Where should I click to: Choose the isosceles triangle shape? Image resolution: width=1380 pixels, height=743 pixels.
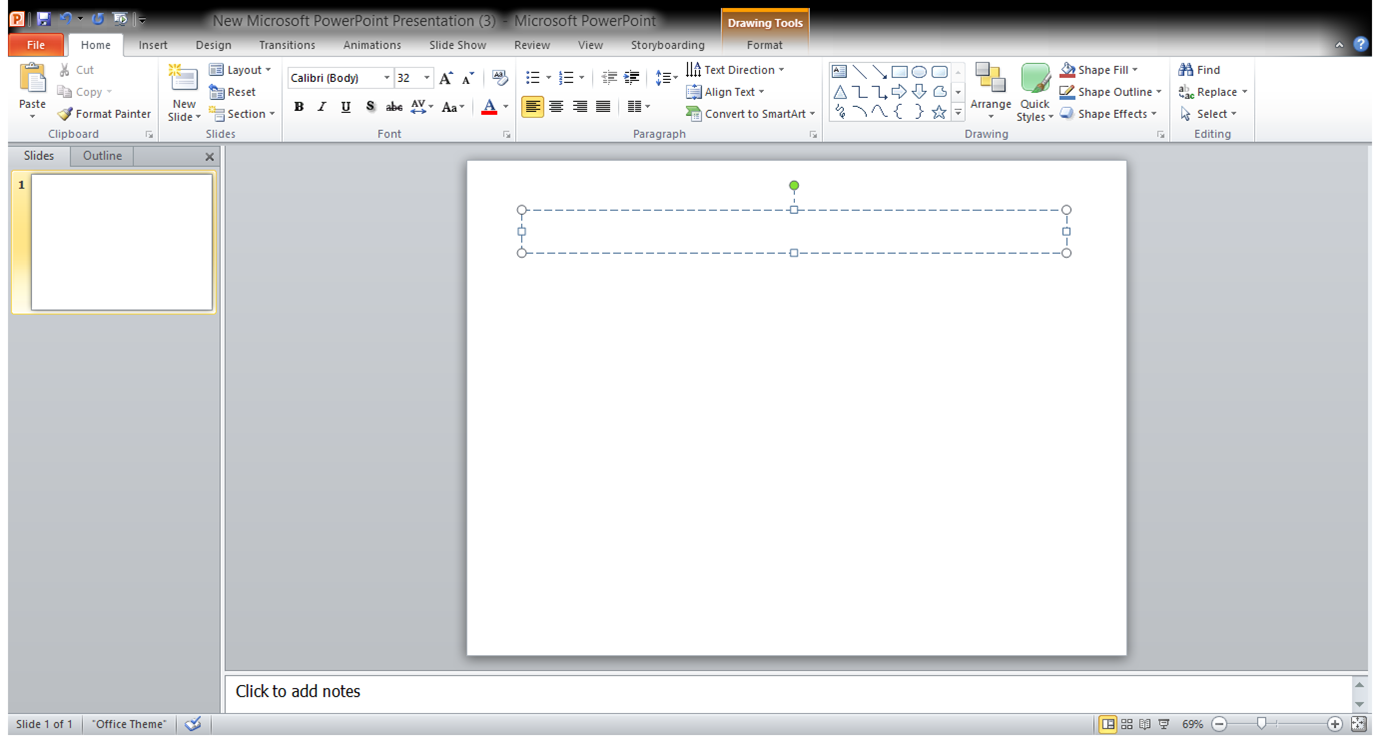[839, 92]
